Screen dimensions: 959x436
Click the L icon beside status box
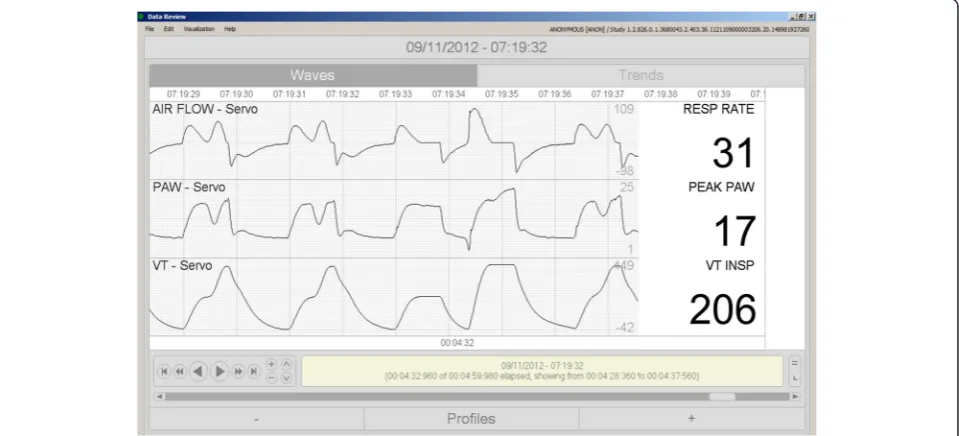tap(794, 379)
